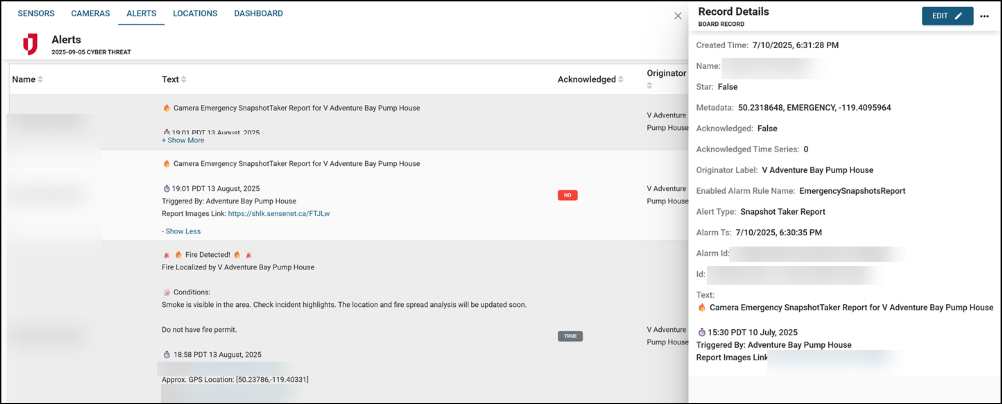Image resolution: width=1002 pixels, height=404 pixels.
Task: Click the red shield Alerts logo
Action: [30, 44]
